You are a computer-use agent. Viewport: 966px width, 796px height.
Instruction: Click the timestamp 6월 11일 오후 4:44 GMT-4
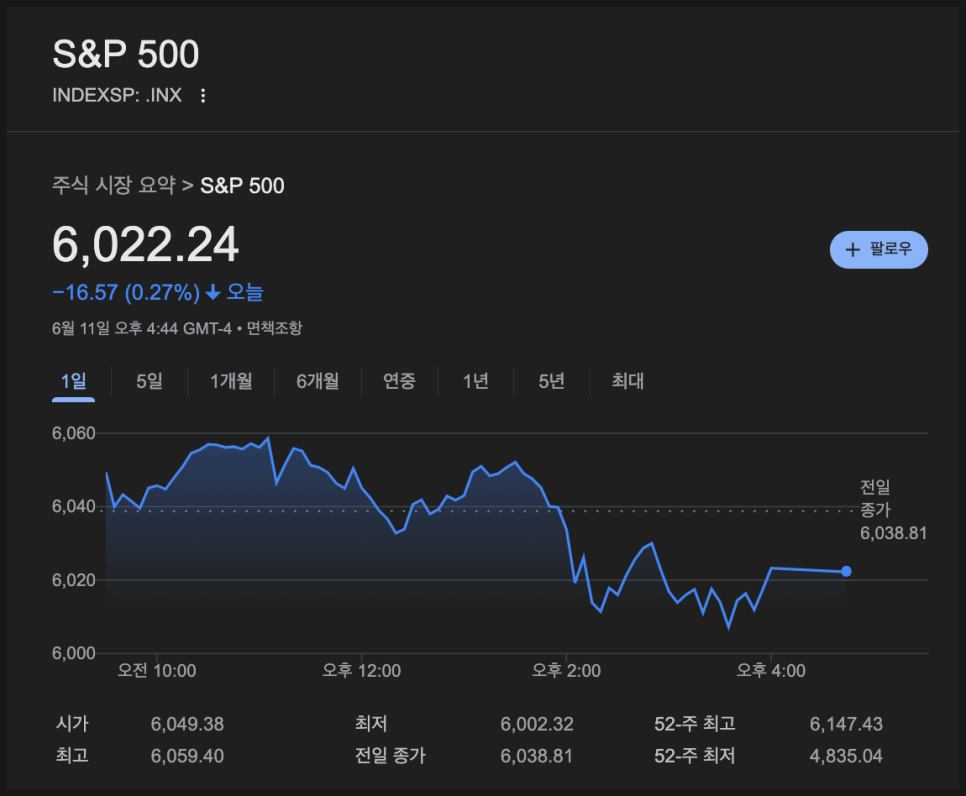[x=142, y=328]
